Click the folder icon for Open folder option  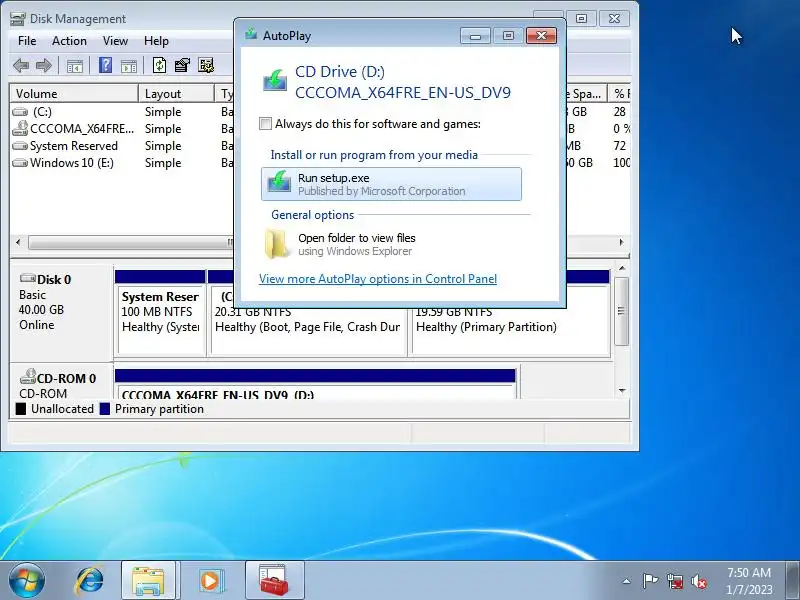pos(276,244)
